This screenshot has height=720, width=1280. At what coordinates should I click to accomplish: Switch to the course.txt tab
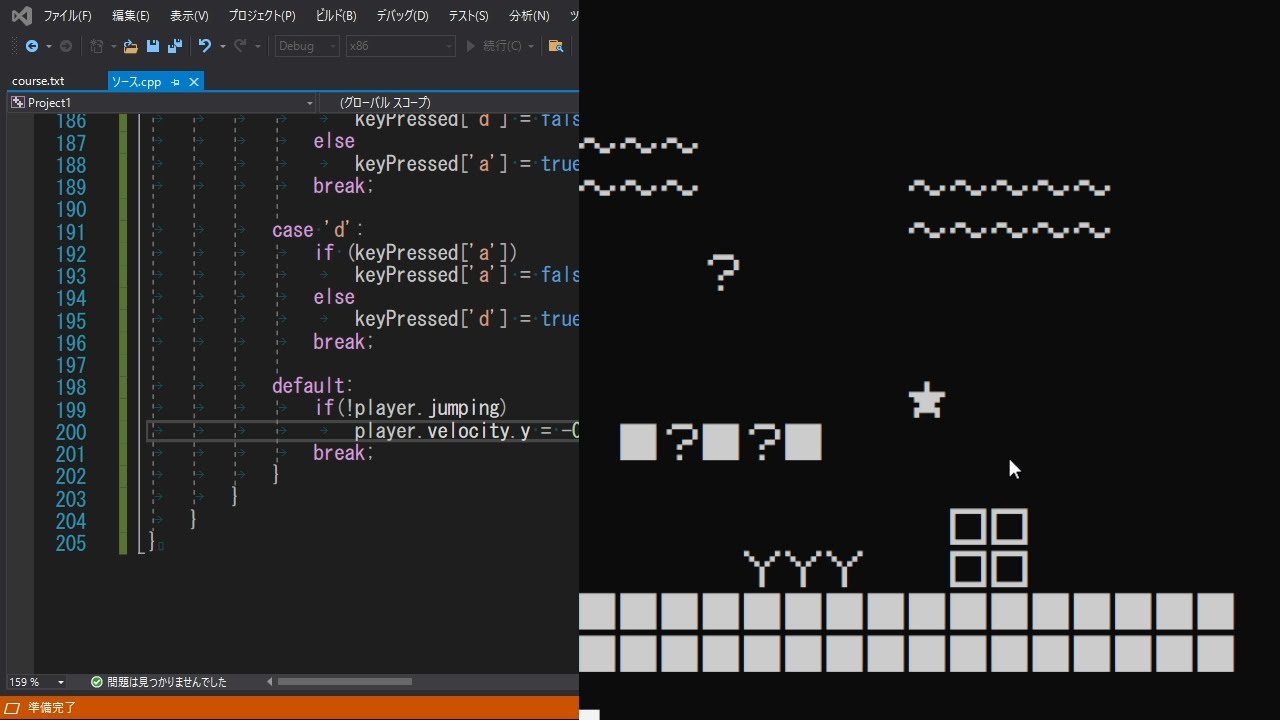[38, 82]
